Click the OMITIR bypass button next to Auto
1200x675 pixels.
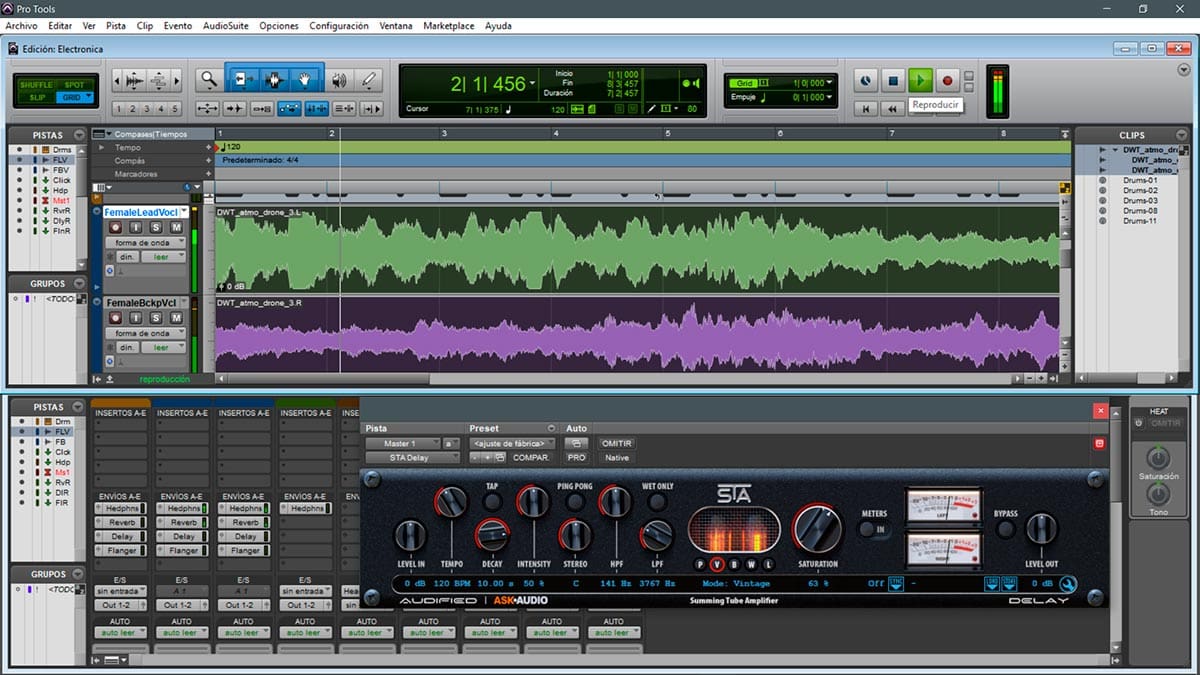pos(616,443)
